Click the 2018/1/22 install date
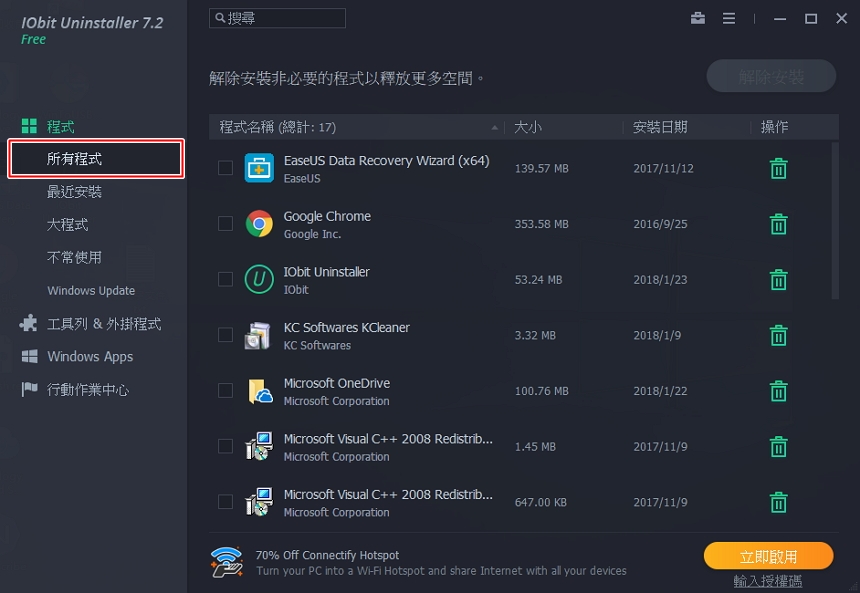The height and width of the screenshot is (593, 860). tap(660, 391)
